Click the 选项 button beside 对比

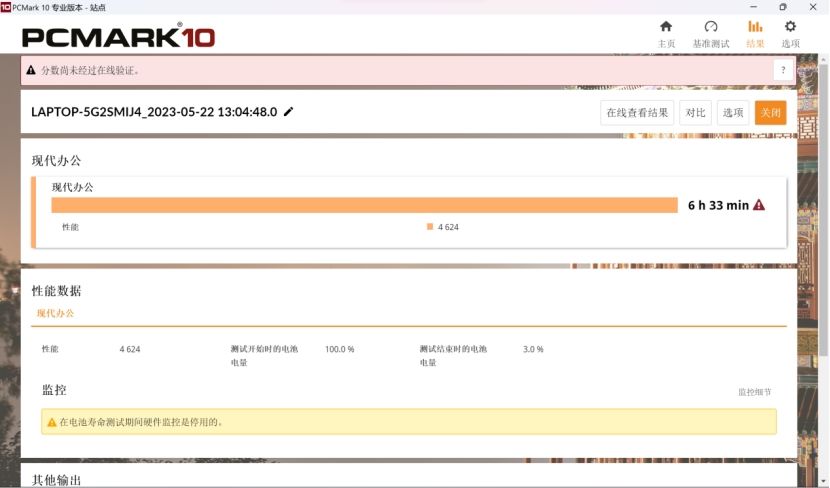point(733,113)
